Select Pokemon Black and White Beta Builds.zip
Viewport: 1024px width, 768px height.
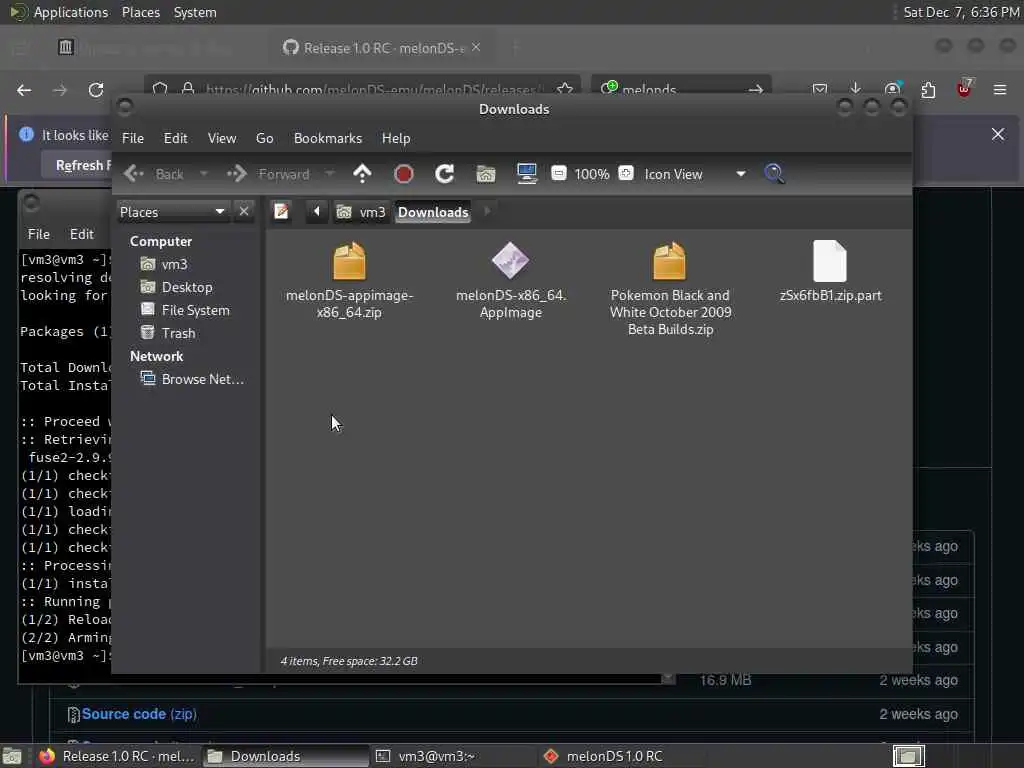pyautogui.click(x=670, y=289)
